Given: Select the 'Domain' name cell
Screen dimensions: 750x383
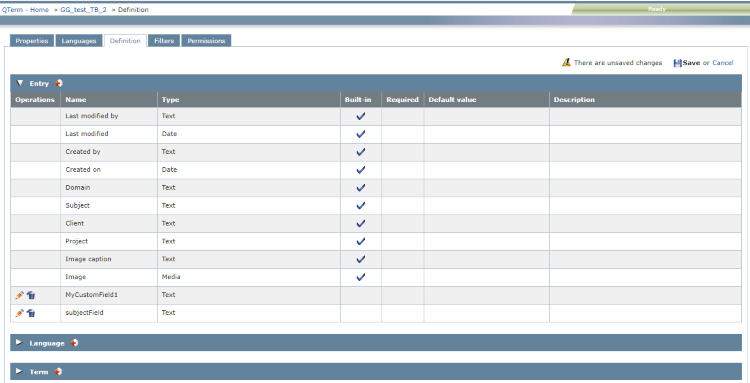Looking at the screenshot, I should [109, 188].
